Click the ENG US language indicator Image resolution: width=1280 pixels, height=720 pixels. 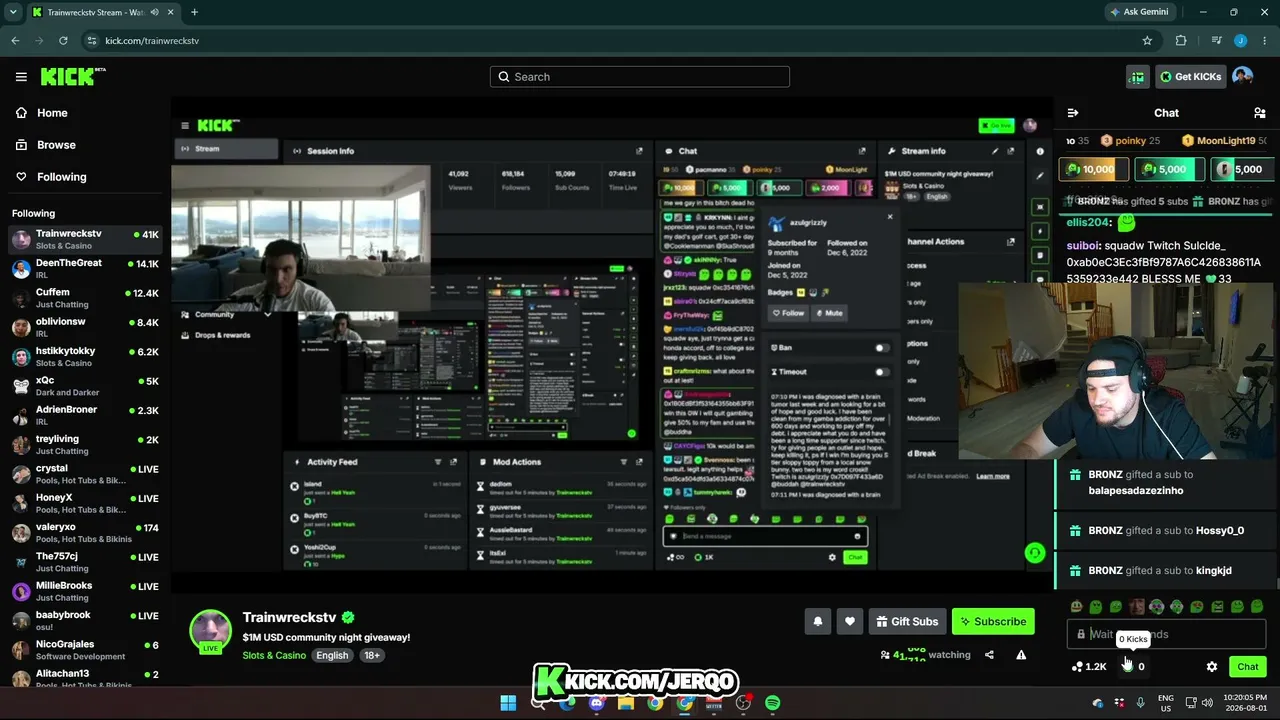[x=1166, y=702]
